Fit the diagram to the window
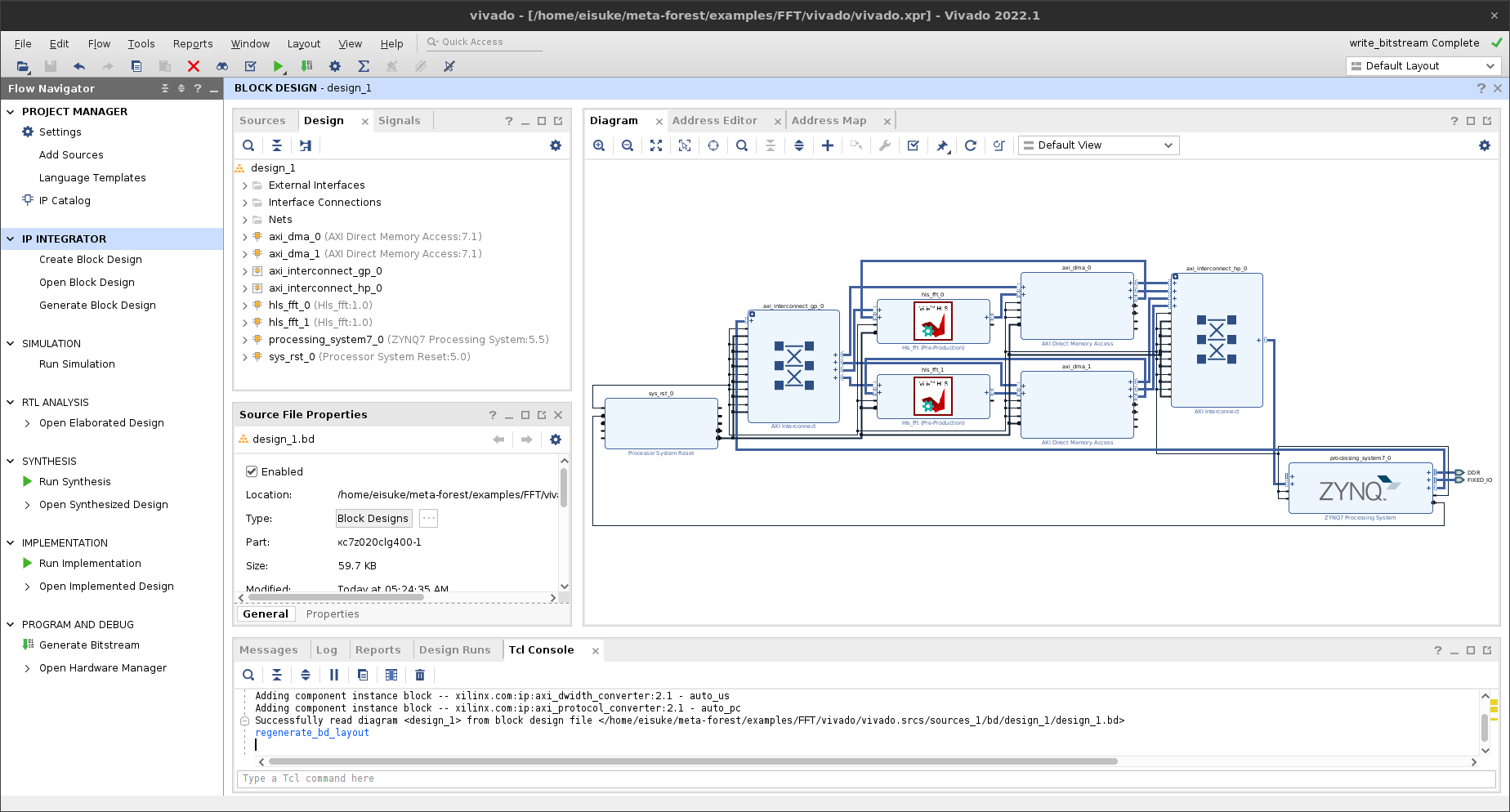Image resolution: width=1510 pixels, height=812 pixels. [656, 145]
